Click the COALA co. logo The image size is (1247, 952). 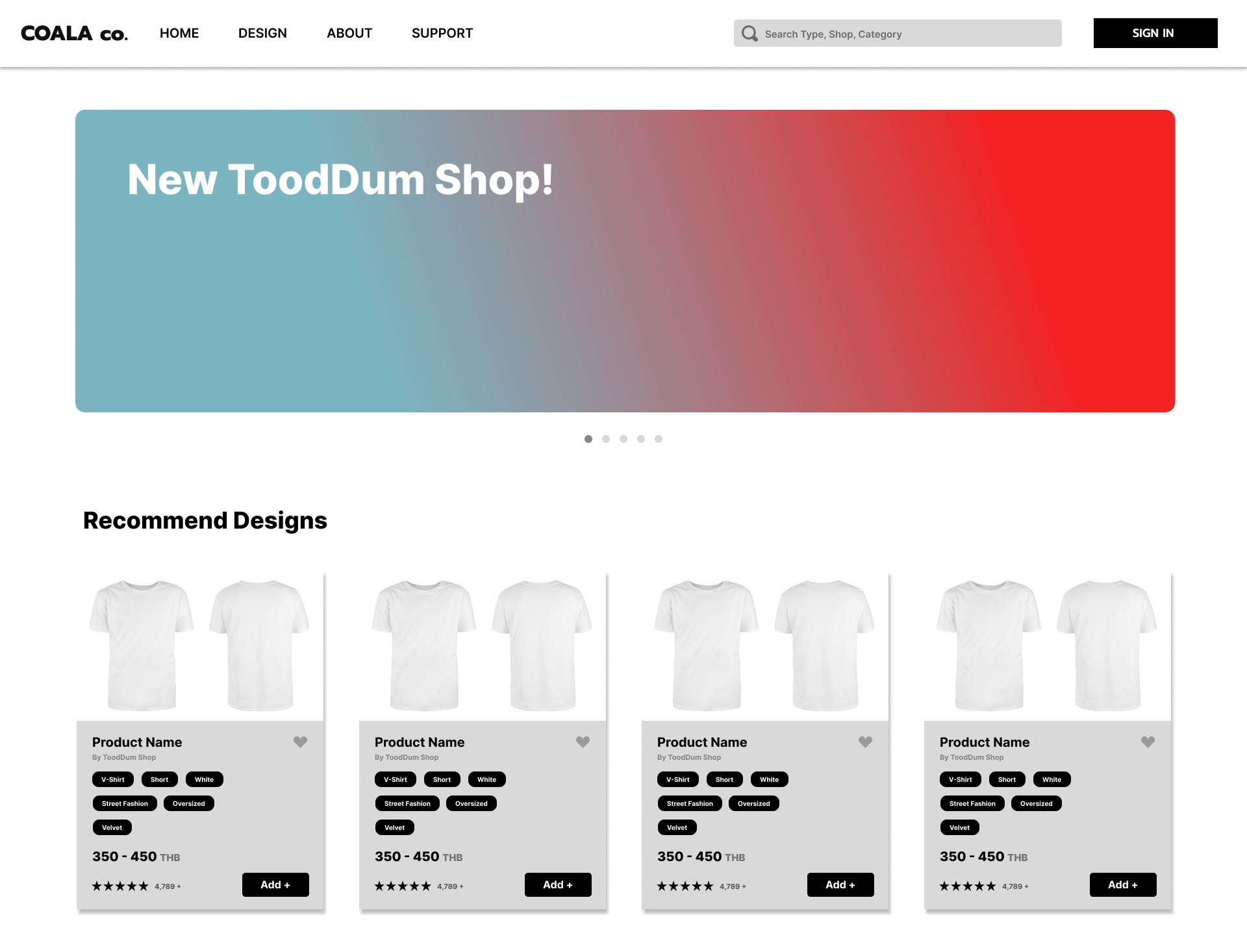click(74, 33)
